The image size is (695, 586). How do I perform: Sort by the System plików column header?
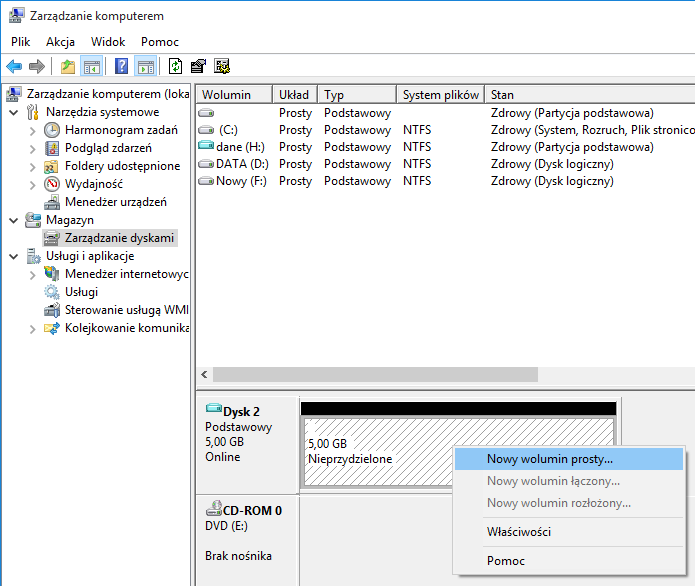coord(441,94)
